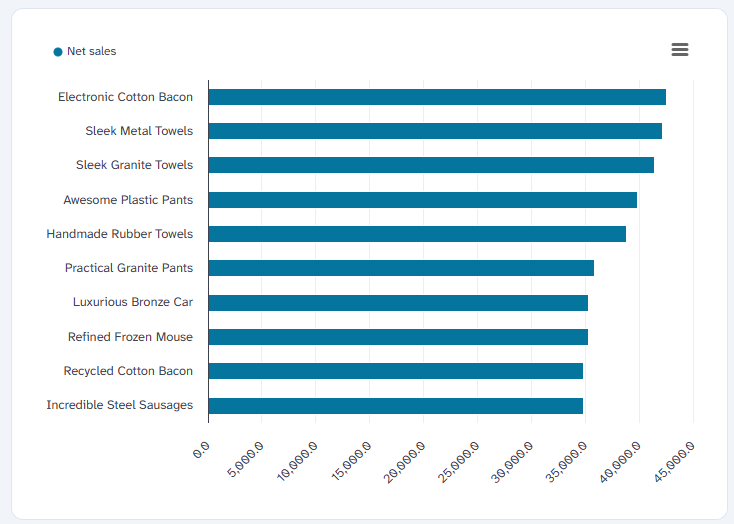Click the Recycled Cotton Bacon bar
This screenshot has width=734, height=524.
tap(395, 371)
